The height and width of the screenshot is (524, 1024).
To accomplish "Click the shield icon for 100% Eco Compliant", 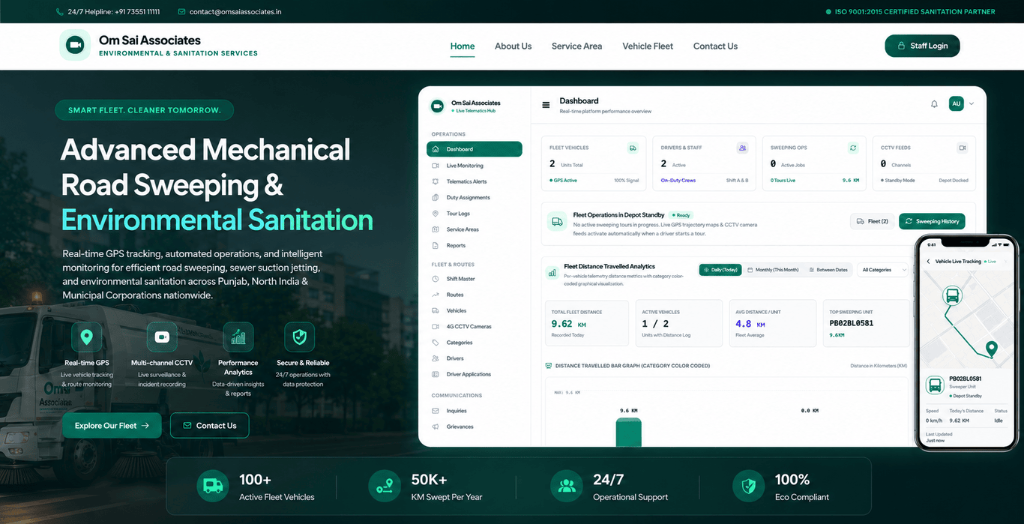I will [x=748, y=486].
